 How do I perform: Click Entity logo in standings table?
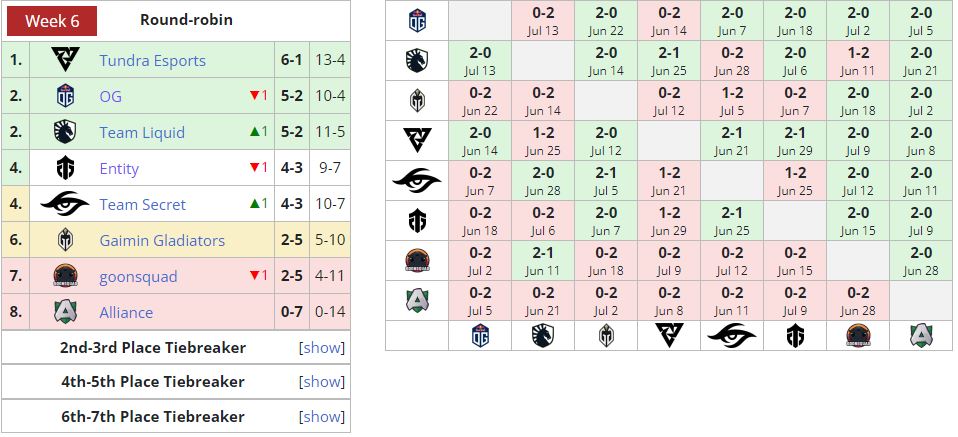click(65, 168)
